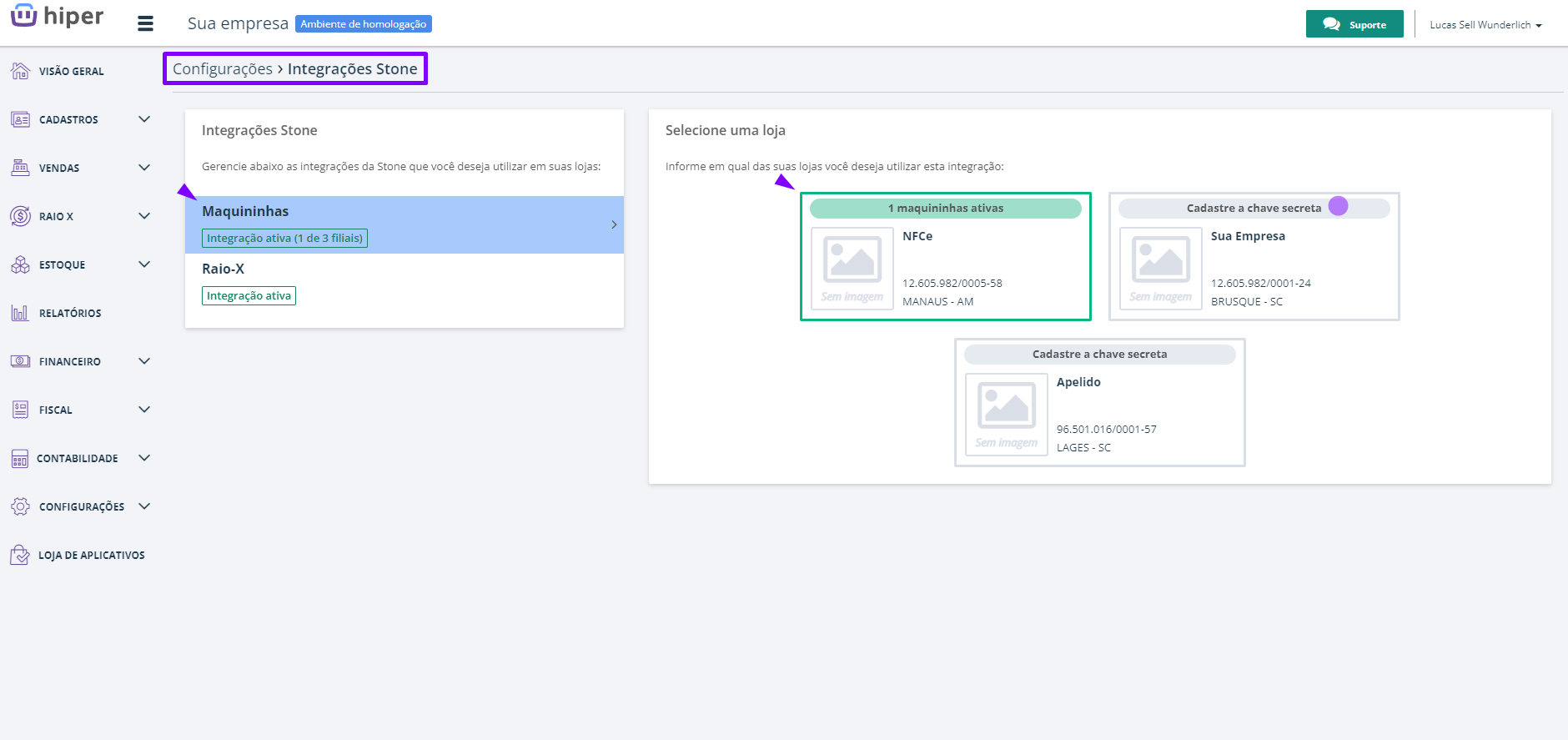Expand the Vendas menu chevron
Viewport: 1568px width, 740px height.
click(x=144, y=168)
